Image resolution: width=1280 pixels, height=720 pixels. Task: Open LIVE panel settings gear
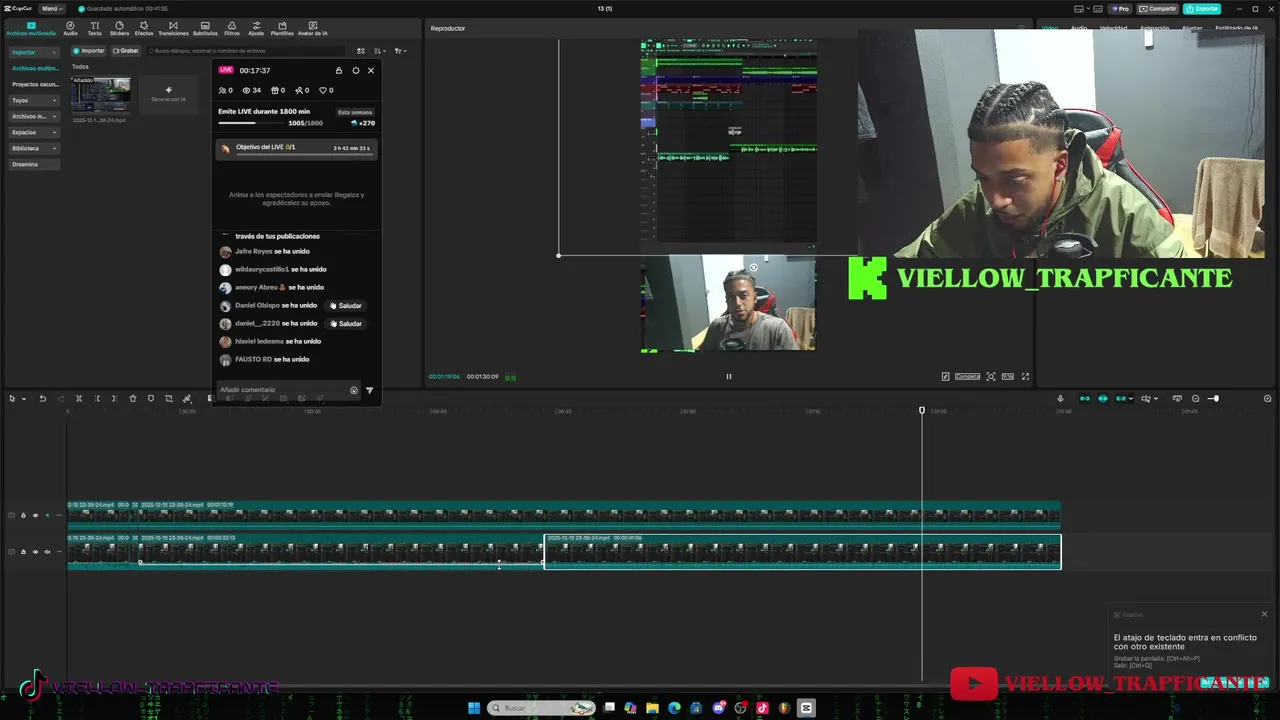coord(355,70)
